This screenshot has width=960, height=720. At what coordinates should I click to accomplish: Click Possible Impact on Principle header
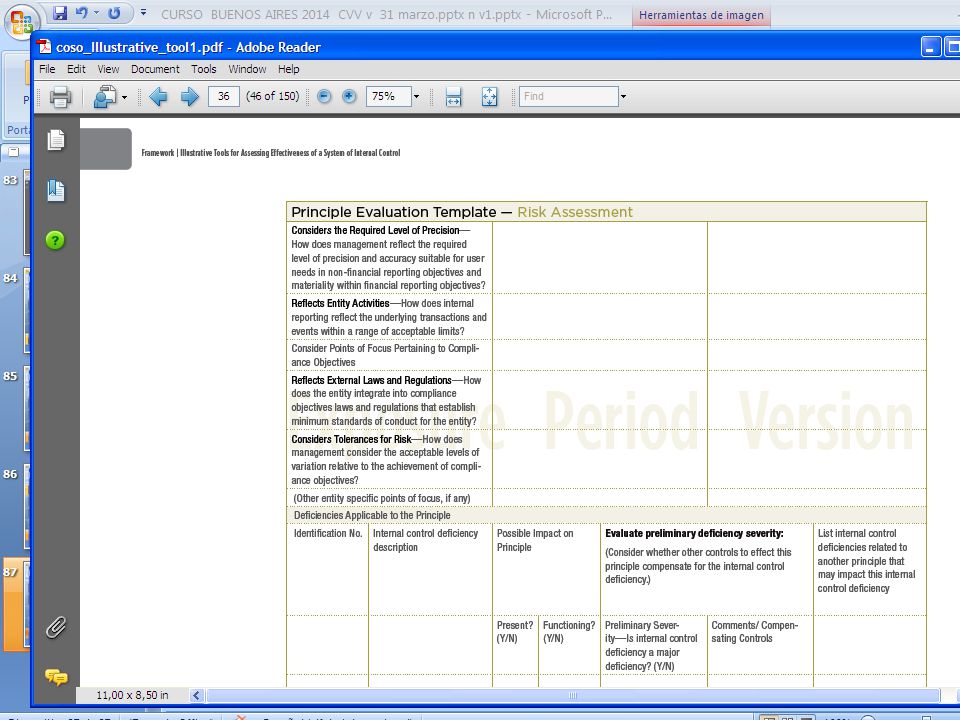(x=535, y=540)
